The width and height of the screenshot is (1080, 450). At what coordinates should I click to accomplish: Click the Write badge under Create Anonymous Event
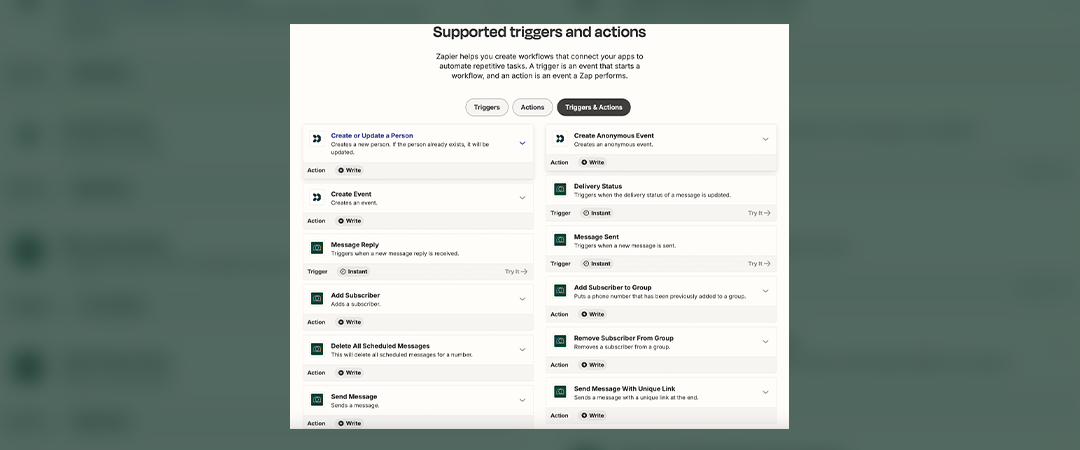593,163
